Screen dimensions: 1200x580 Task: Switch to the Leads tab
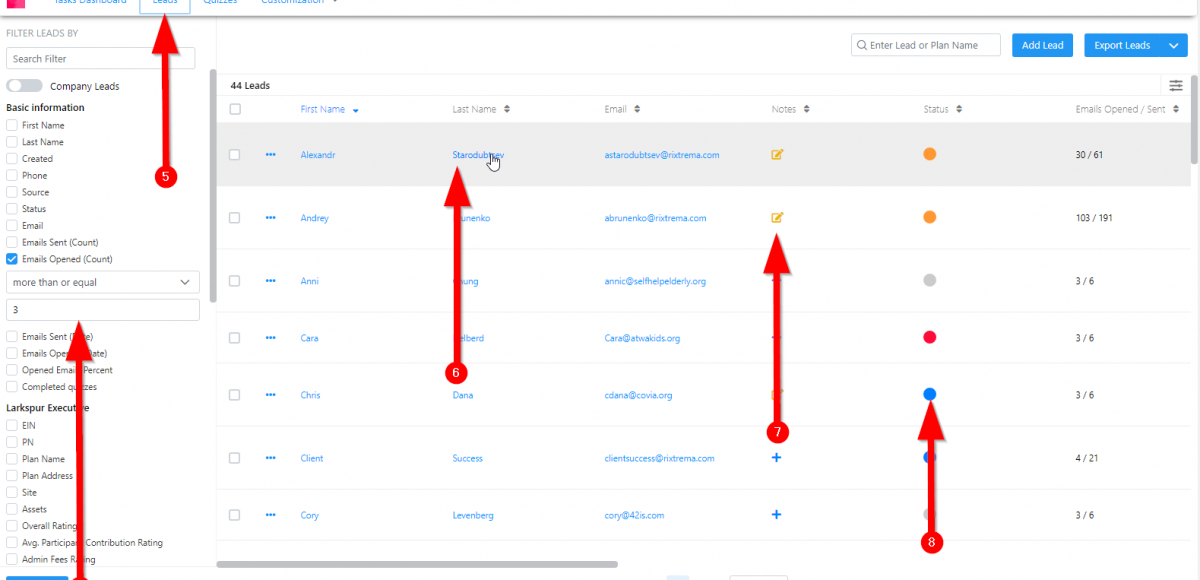tap(165, 3)
